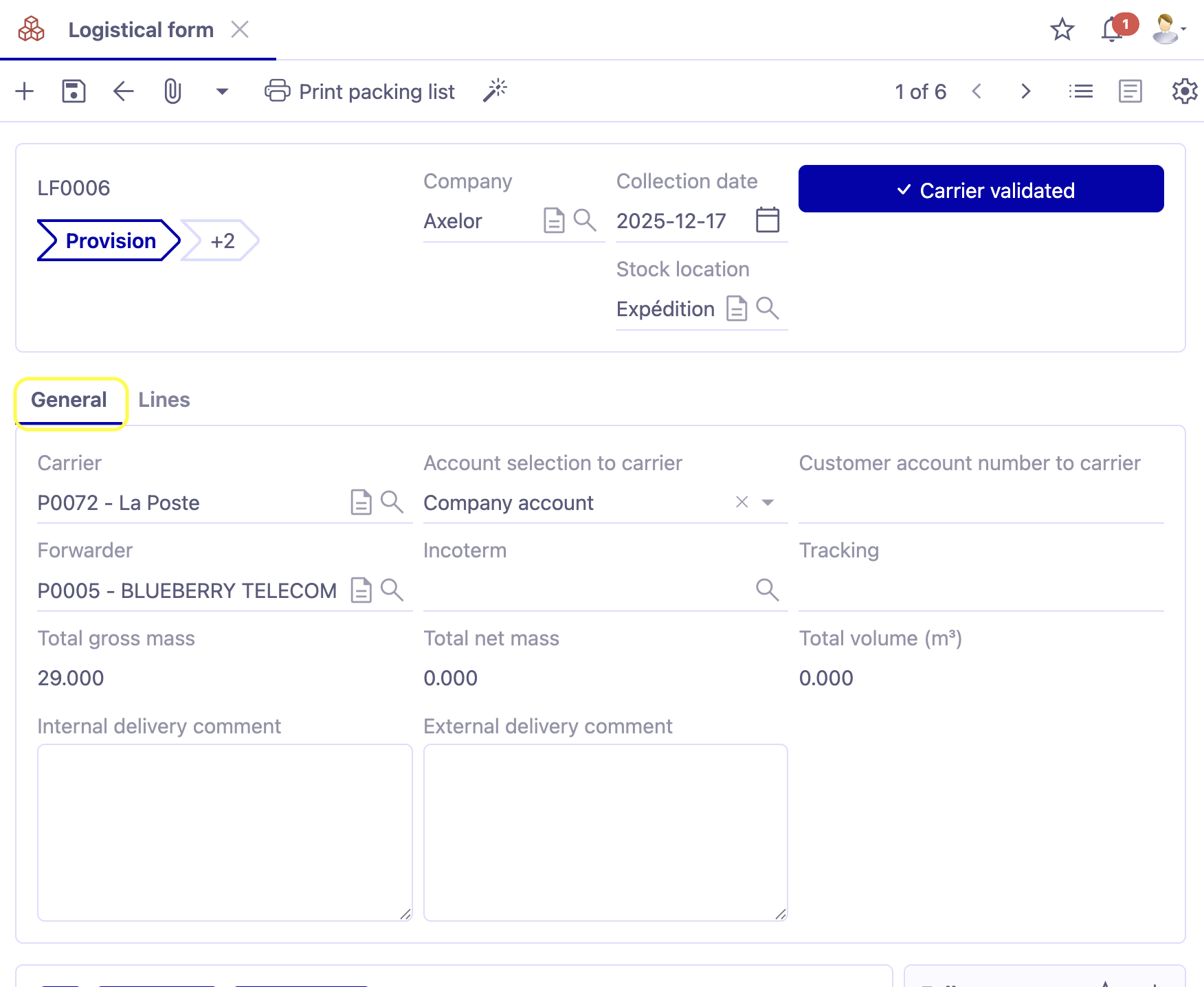Open the Forwarder record details
Screen dimensions: 1204x987
coord(361,590)
